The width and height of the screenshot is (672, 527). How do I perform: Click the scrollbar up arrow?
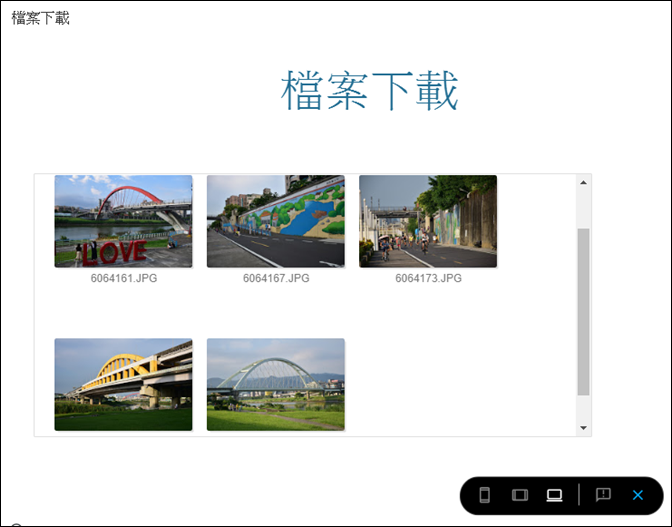click(583, 183)
